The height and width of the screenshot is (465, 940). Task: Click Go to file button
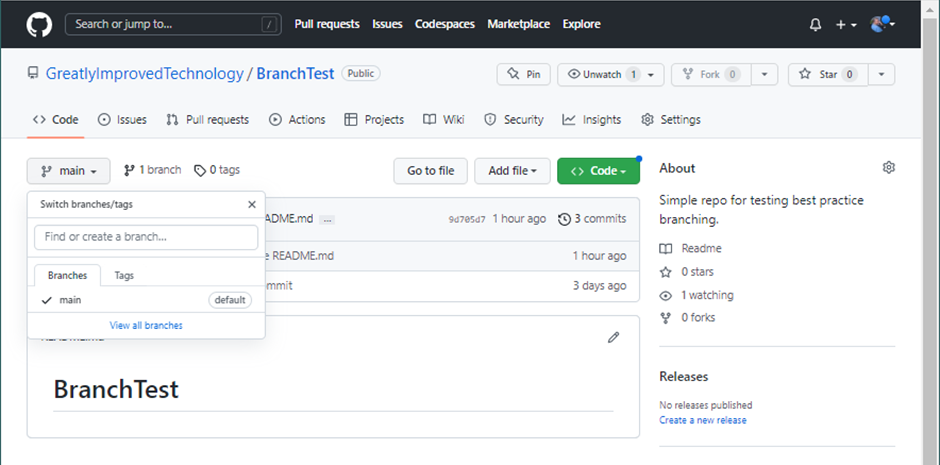pyautogui.click(x=430, y=171)
